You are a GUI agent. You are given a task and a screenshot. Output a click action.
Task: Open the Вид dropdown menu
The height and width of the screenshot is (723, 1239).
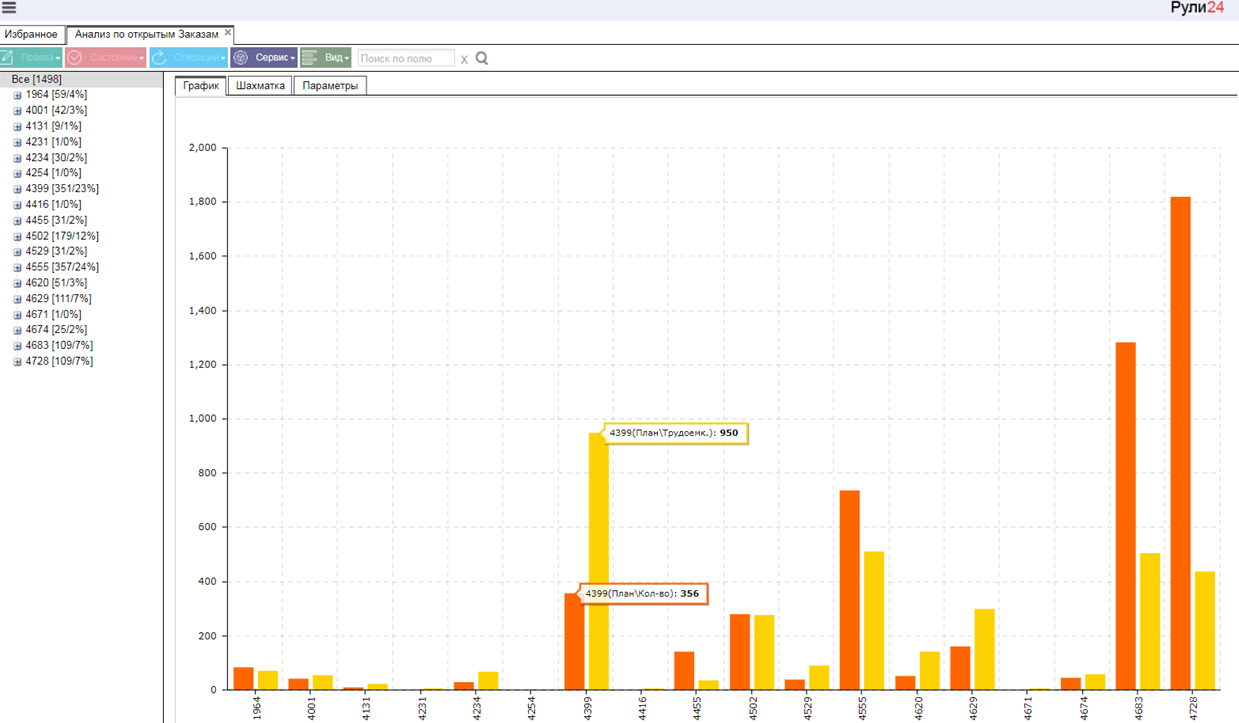(x=325, y=58)
